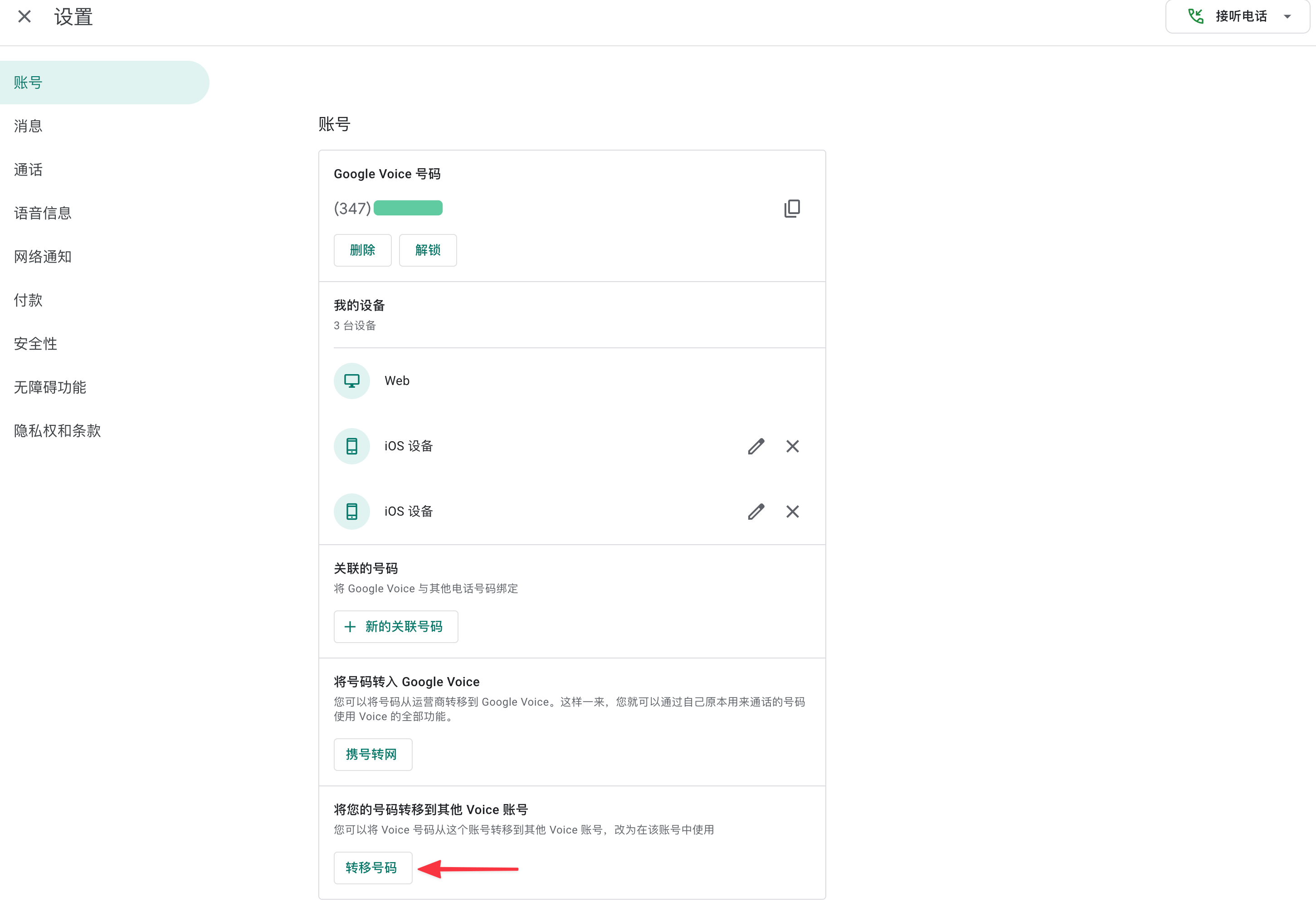Click the edit pencil for second iOS device
The height and width of the screenshot is (907, 1316).
756,512
